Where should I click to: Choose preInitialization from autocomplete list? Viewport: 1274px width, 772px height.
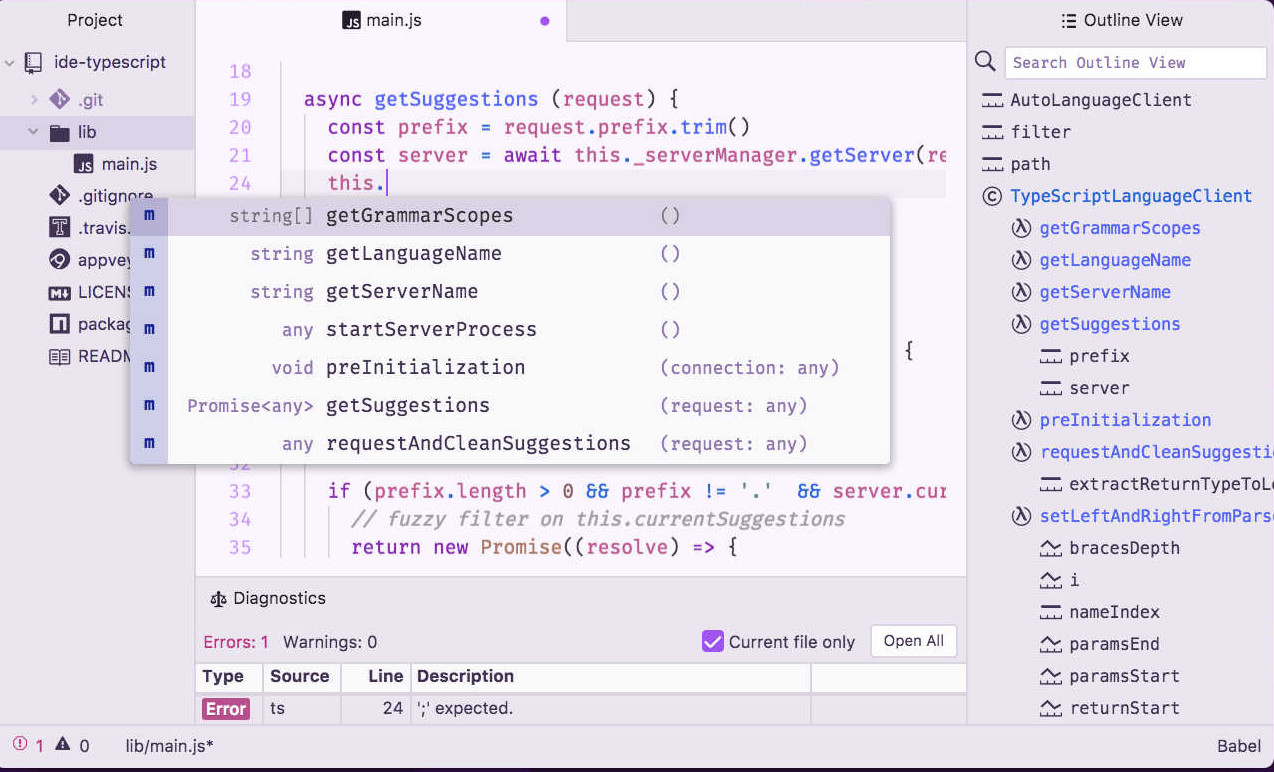coord(510,368)
